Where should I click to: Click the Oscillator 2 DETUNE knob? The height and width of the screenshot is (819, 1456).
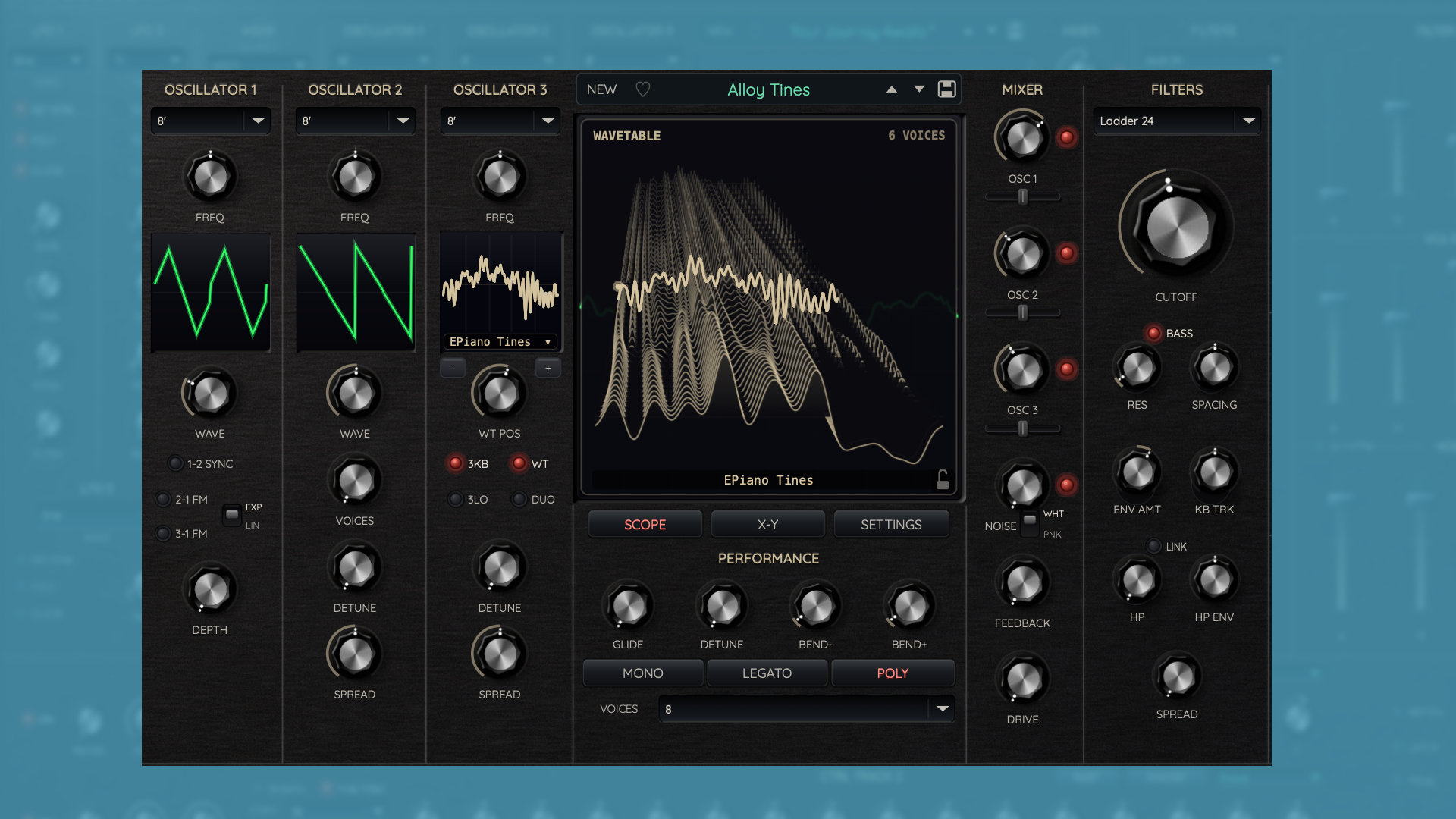(355, 567)
